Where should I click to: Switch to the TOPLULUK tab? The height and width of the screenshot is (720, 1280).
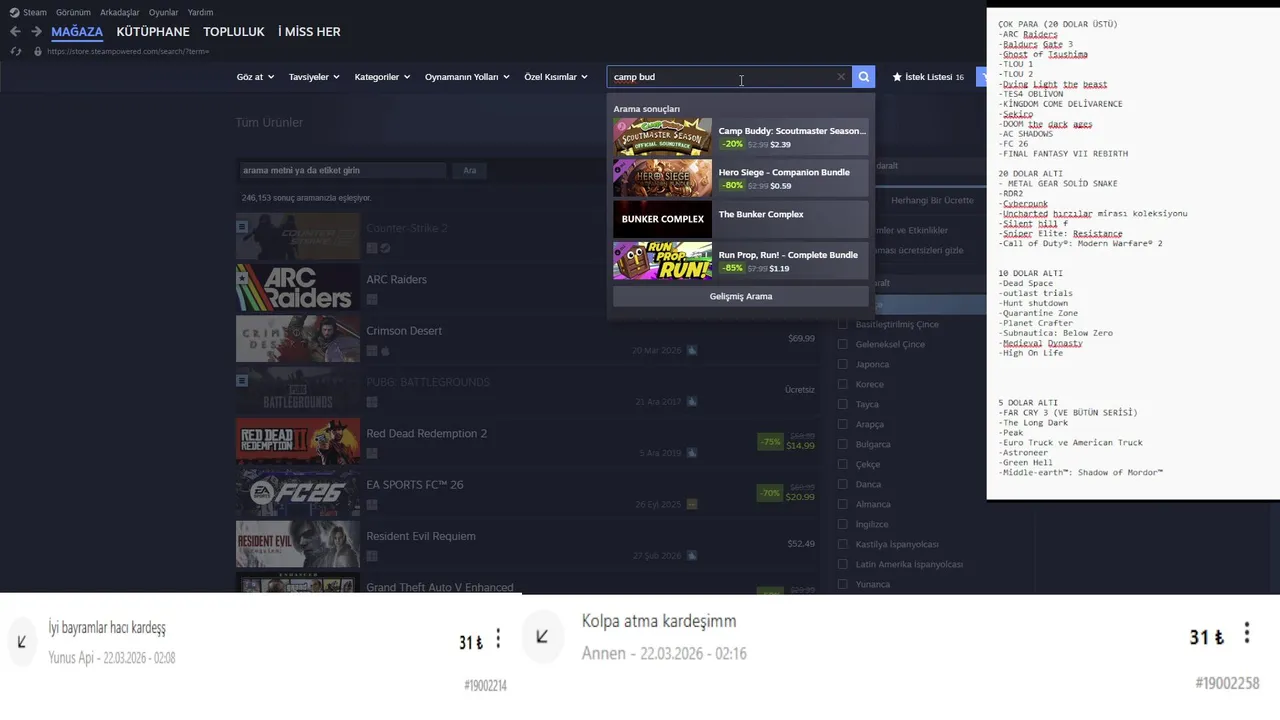tap(234, 32)
